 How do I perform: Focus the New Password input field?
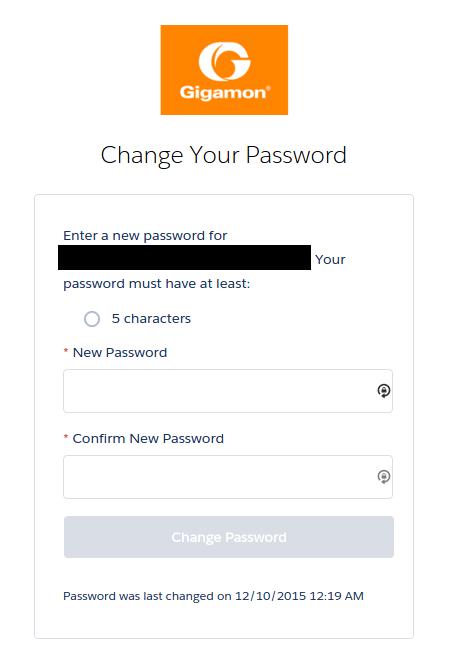coord(228,391)
